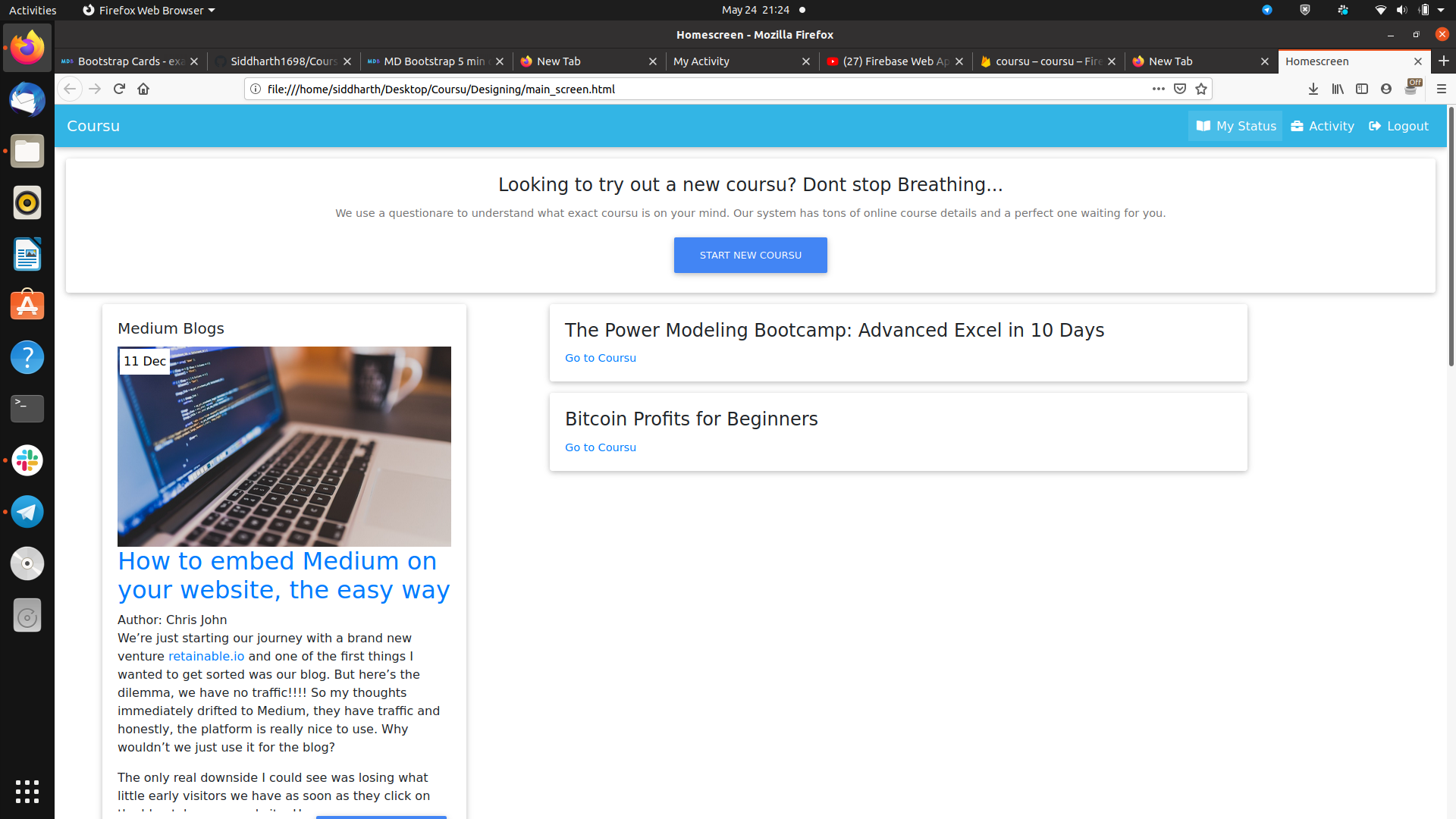Reload the current page
The height and width of the screenshot is (819, 1456).
[x=119, y=89]
